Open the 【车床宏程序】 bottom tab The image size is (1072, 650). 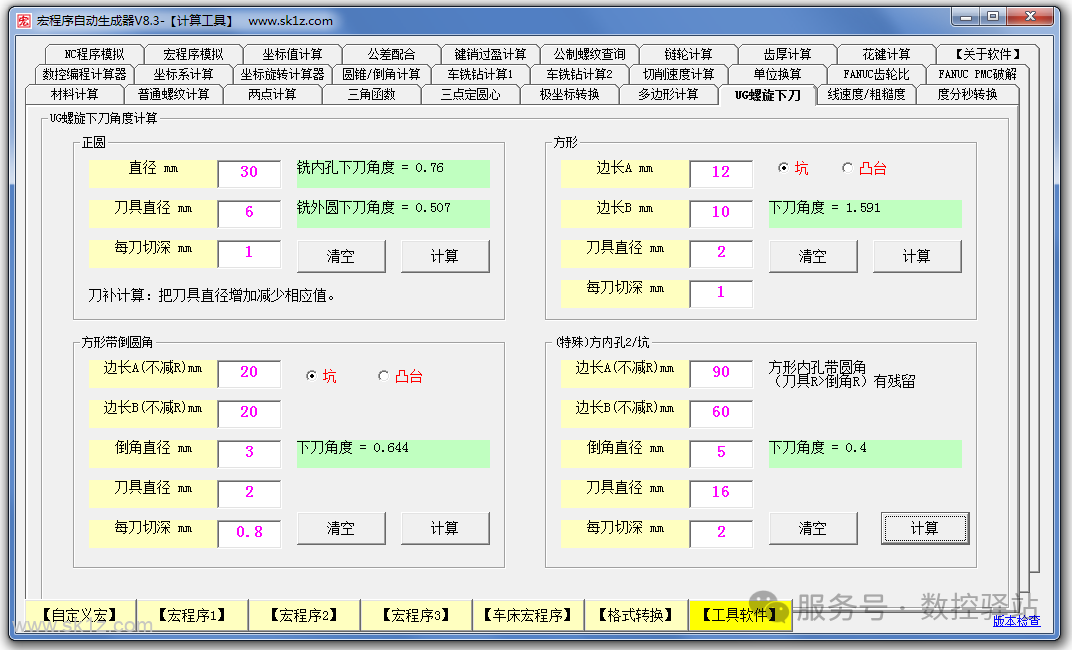(x=528, y=615)
